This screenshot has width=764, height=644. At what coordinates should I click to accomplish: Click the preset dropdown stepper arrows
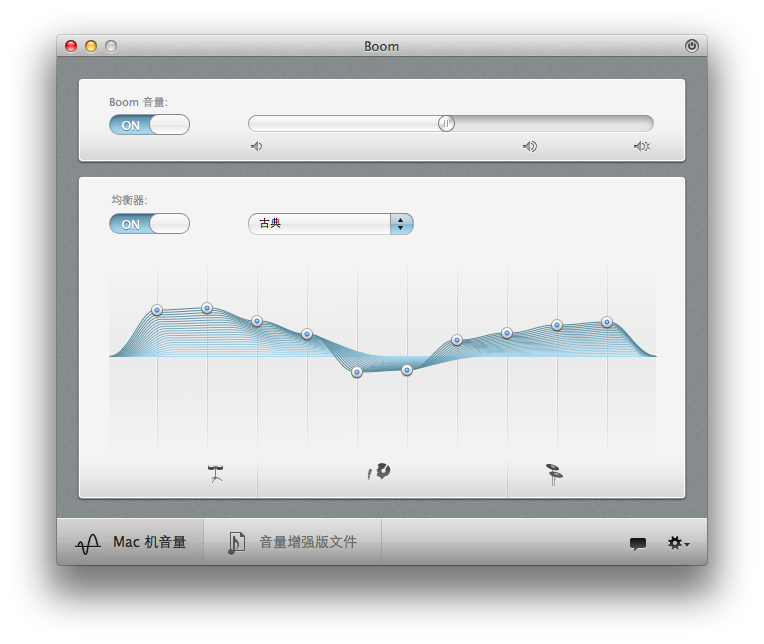[x=401, y=224]
